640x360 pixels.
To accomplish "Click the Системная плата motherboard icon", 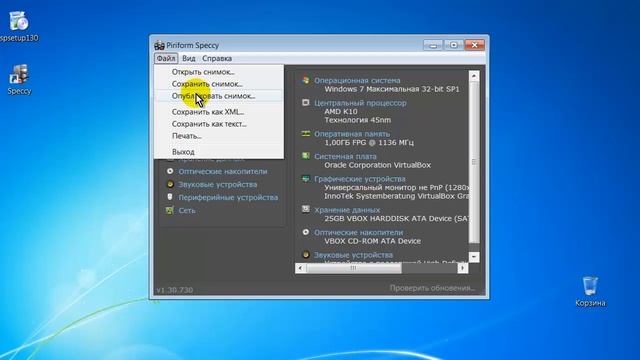I will [306, 156].
